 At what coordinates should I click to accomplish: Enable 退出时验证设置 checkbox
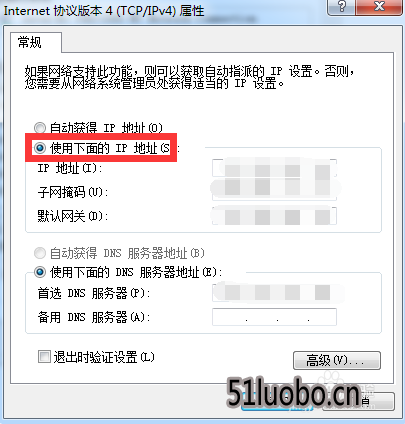pos(44,357)
